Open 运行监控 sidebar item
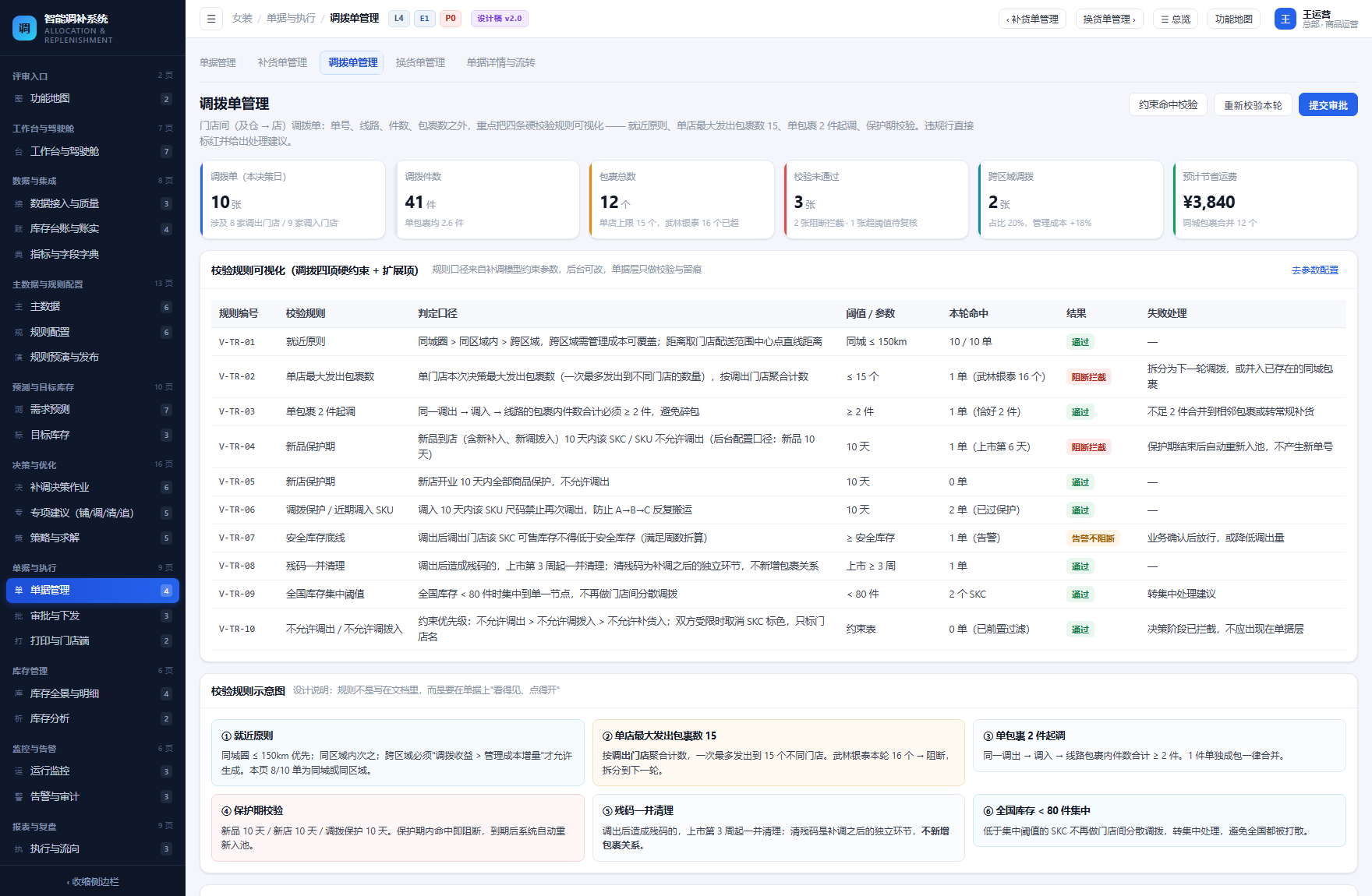The height and width of the screenshot is (896, 1372). pyautogui.click(x=93, y=771)
